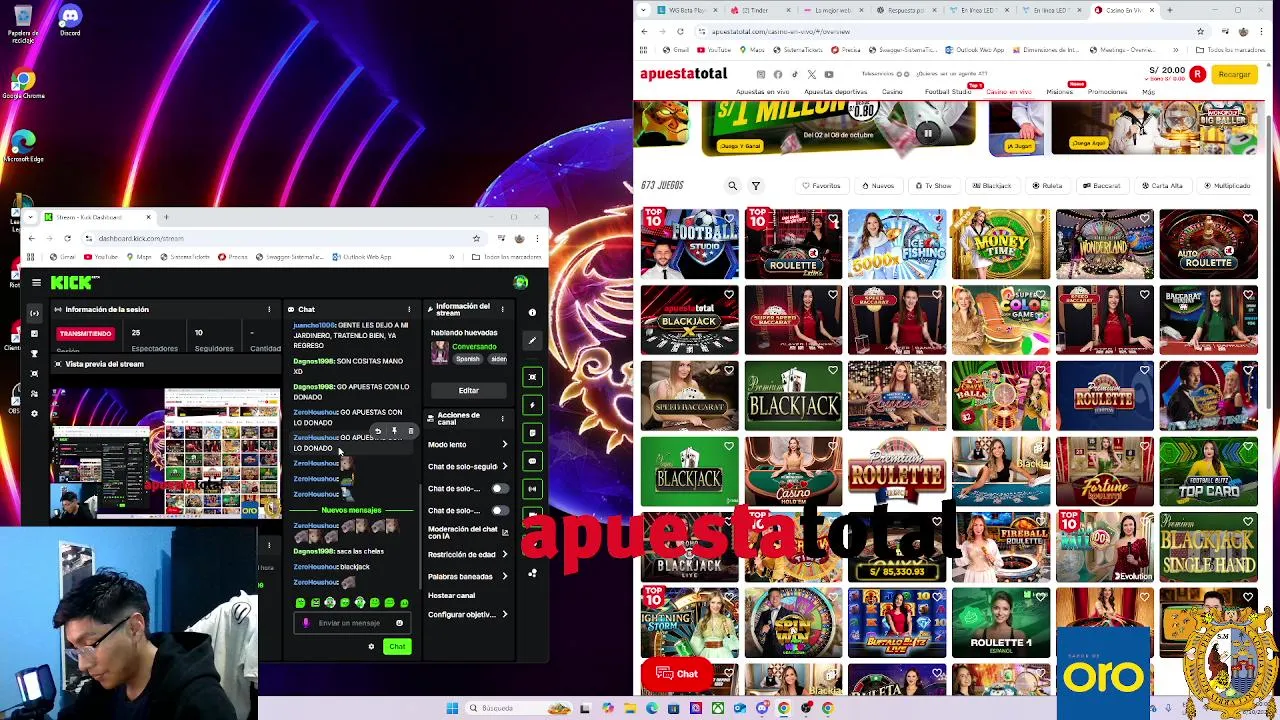Open the Promociones menu item
This screenshot has width=1280, height=720.
pos(1108,92)
